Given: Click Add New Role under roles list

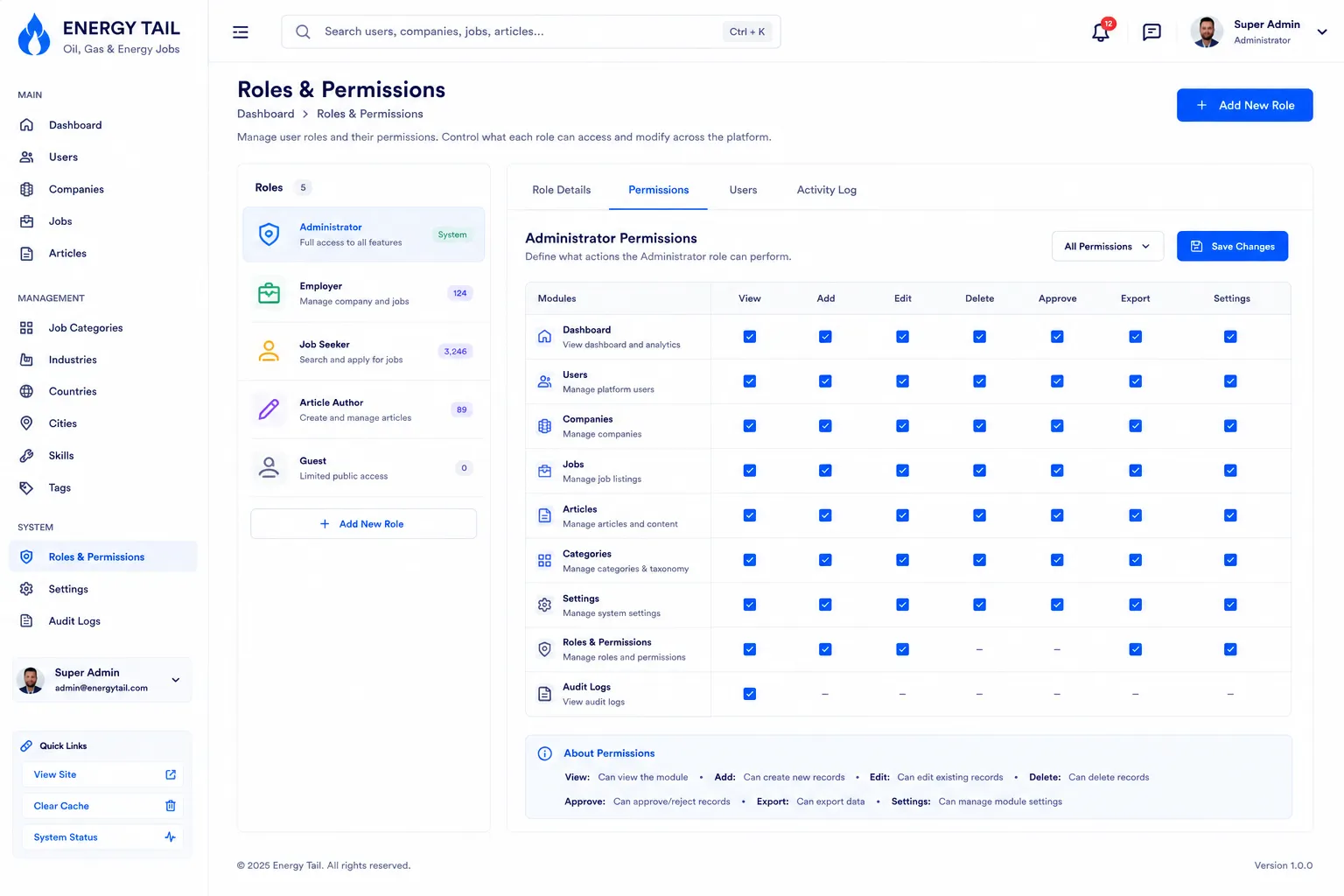Looking at the screenshot, I should tap(363, 524).
